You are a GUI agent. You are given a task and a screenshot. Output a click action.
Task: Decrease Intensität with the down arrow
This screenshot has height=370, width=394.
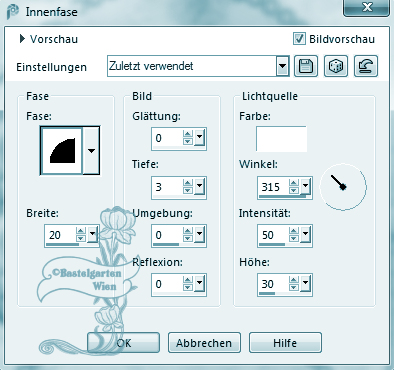pyautogui.click(x=294, y=238)
